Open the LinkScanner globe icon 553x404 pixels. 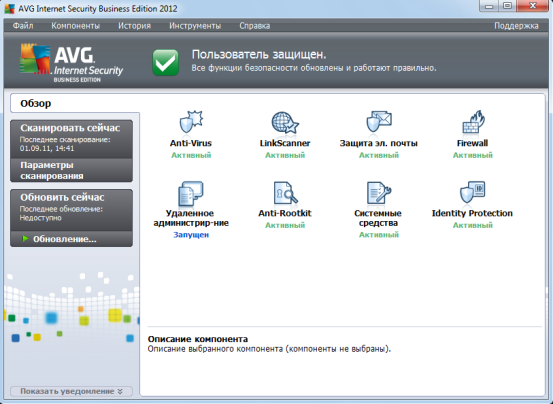285,123
